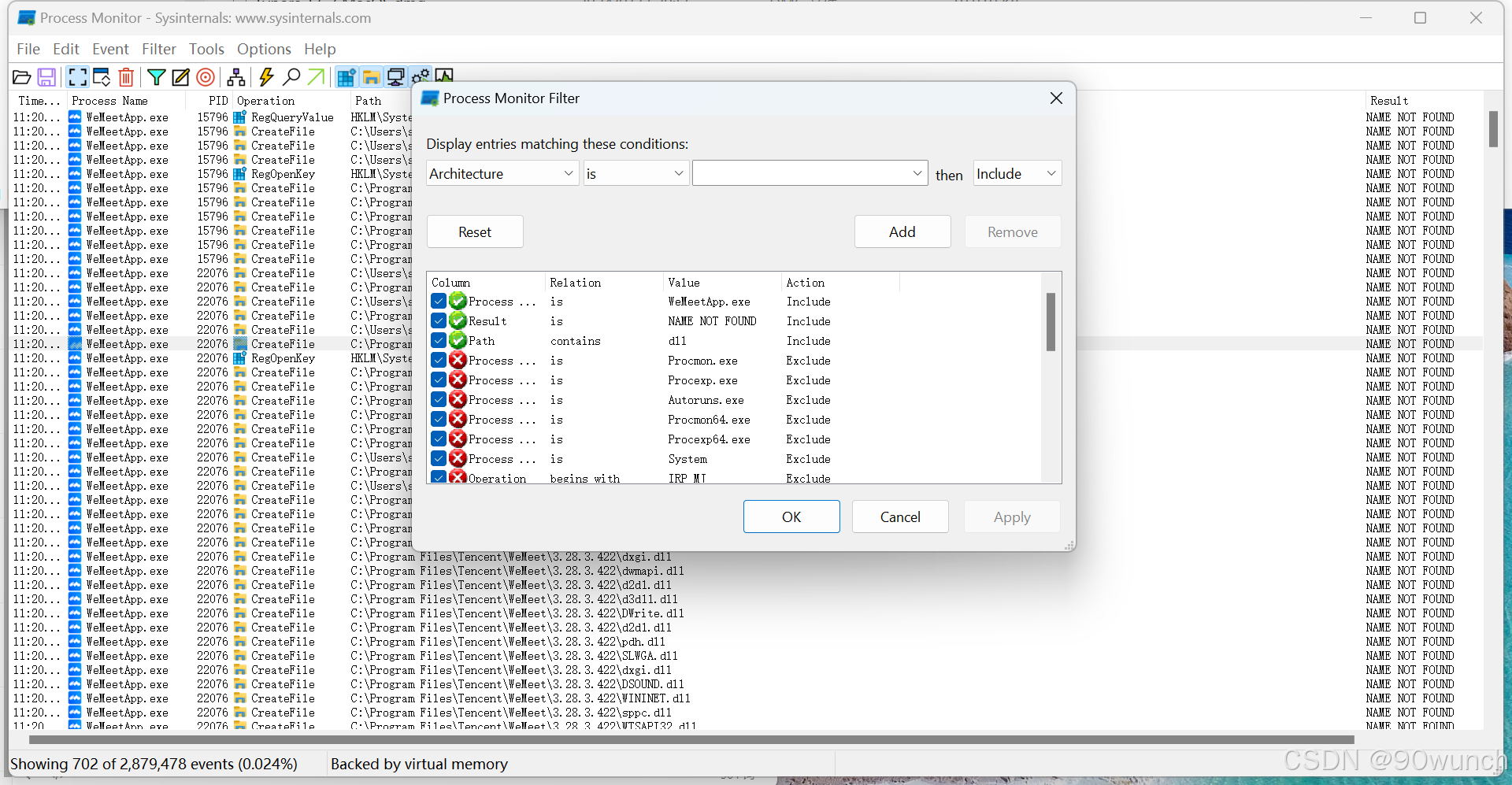The image size is (1512, 785).
Task: Open the Edit menu
Action: point(66,49)
